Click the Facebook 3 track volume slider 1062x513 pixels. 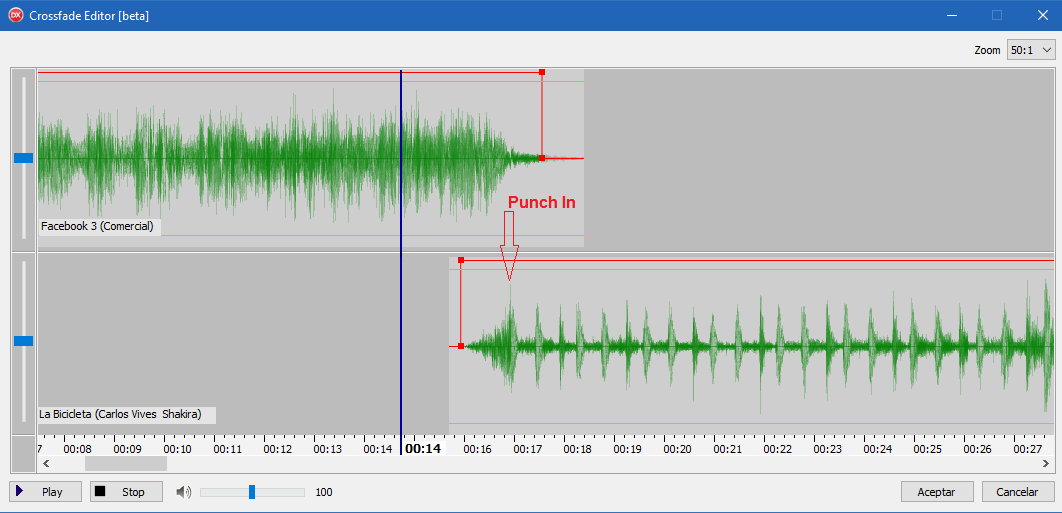point(24,158)
